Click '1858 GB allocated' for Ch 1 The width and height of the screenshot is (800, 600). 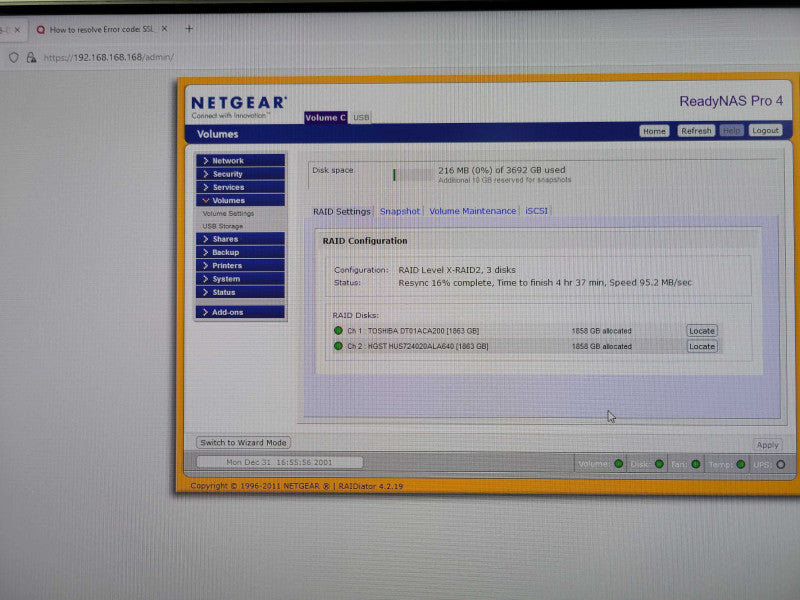(602, 331)
